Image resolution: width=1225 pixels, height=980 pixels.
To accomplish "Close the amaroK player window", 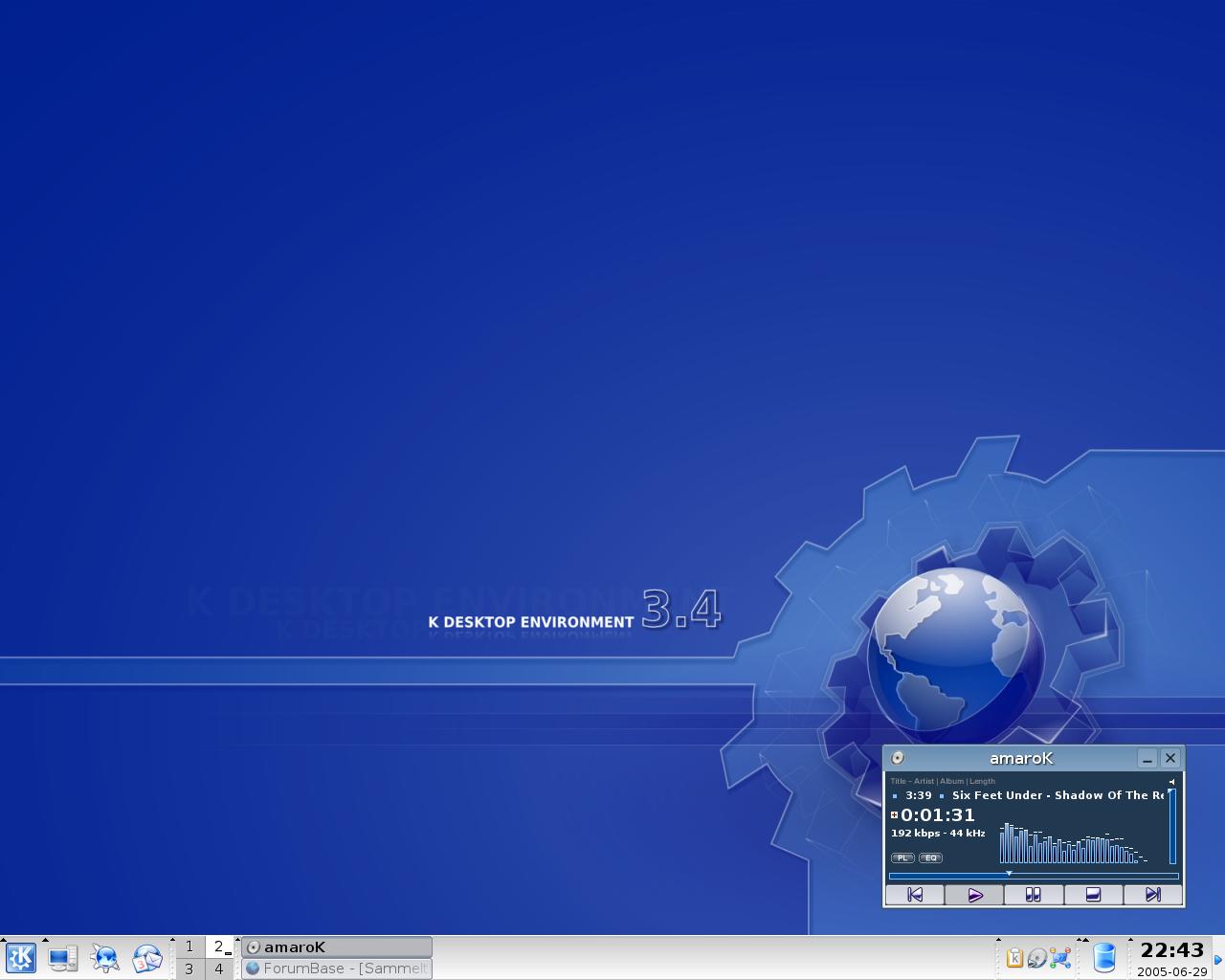I will (1170, 758).
